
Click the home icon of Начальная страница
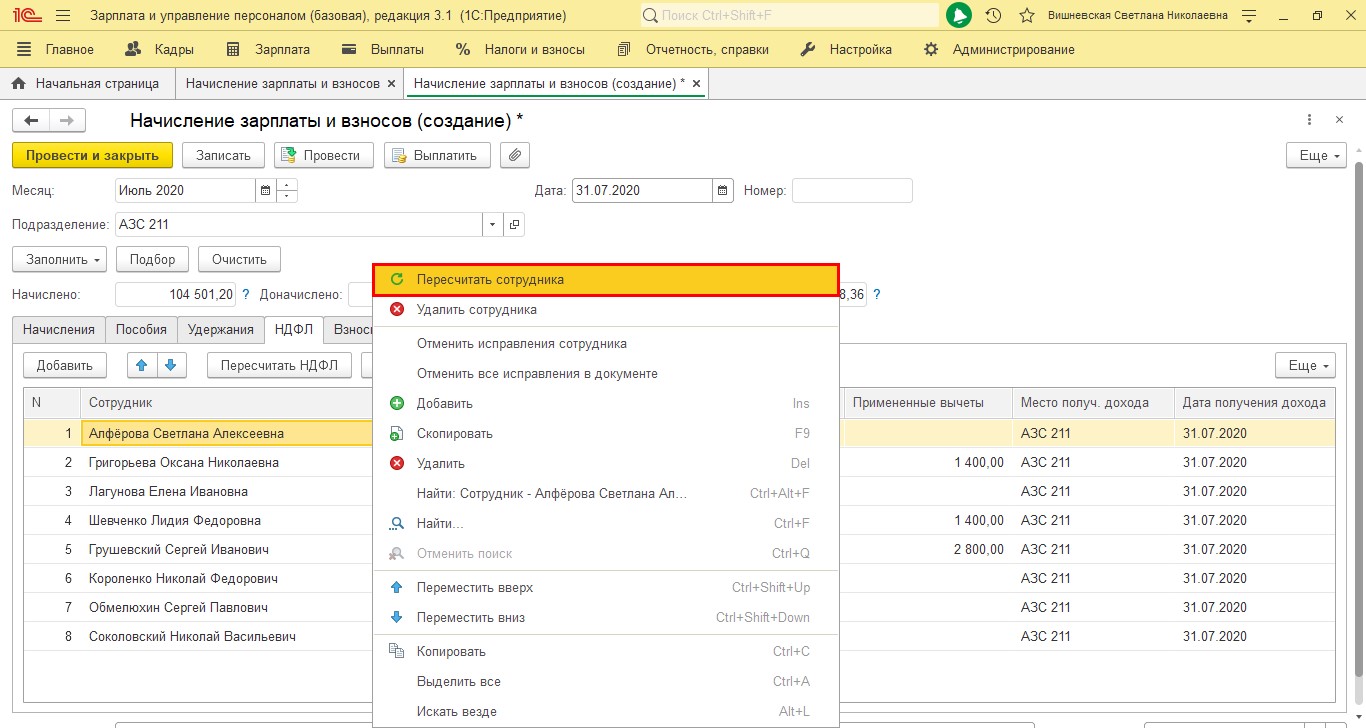[x=18, y=84]
